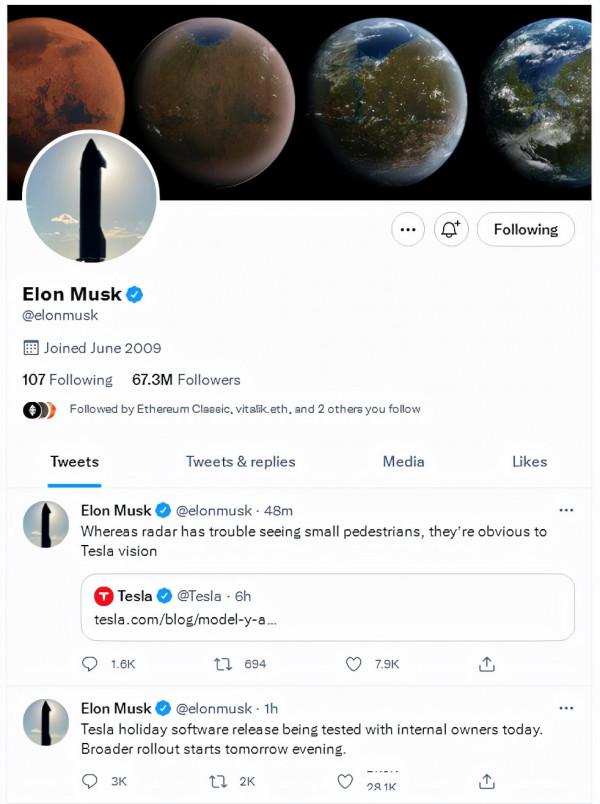Like the holiday software release tweet
Screen dimensions: 600x804
[345, 781]
